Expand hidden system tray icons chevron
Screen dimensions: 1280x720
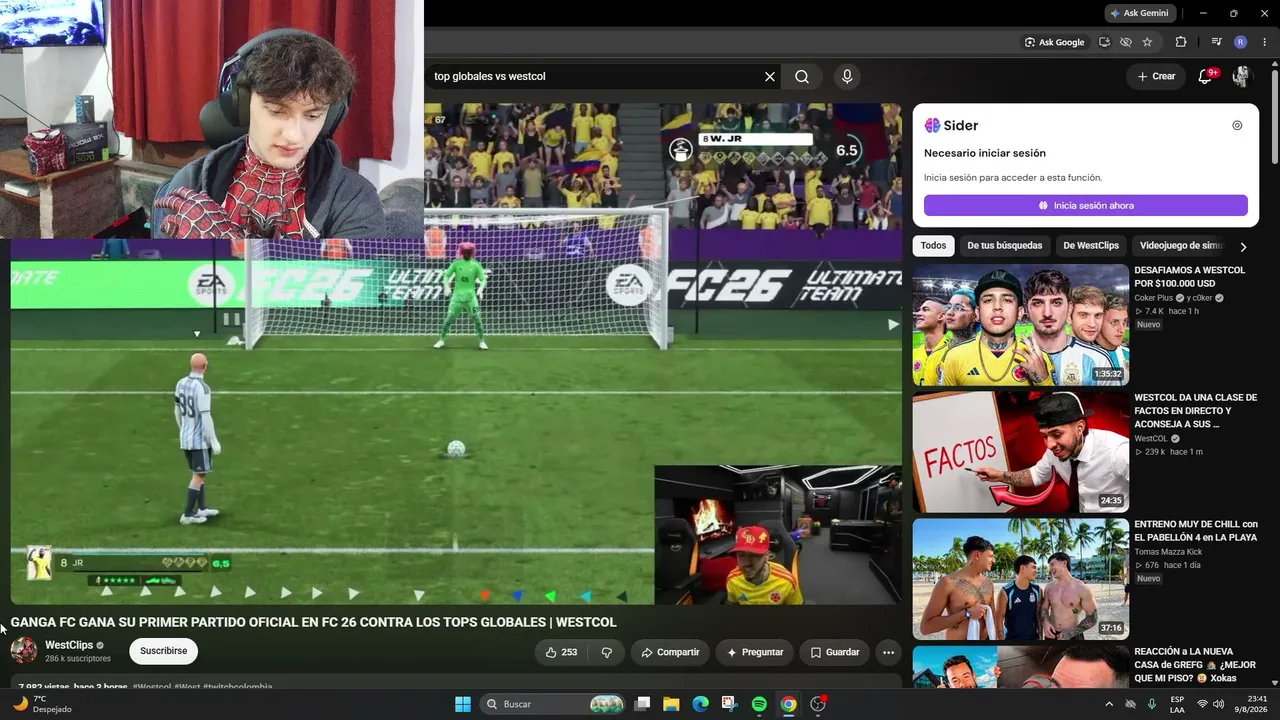(x=1109, y=704)
